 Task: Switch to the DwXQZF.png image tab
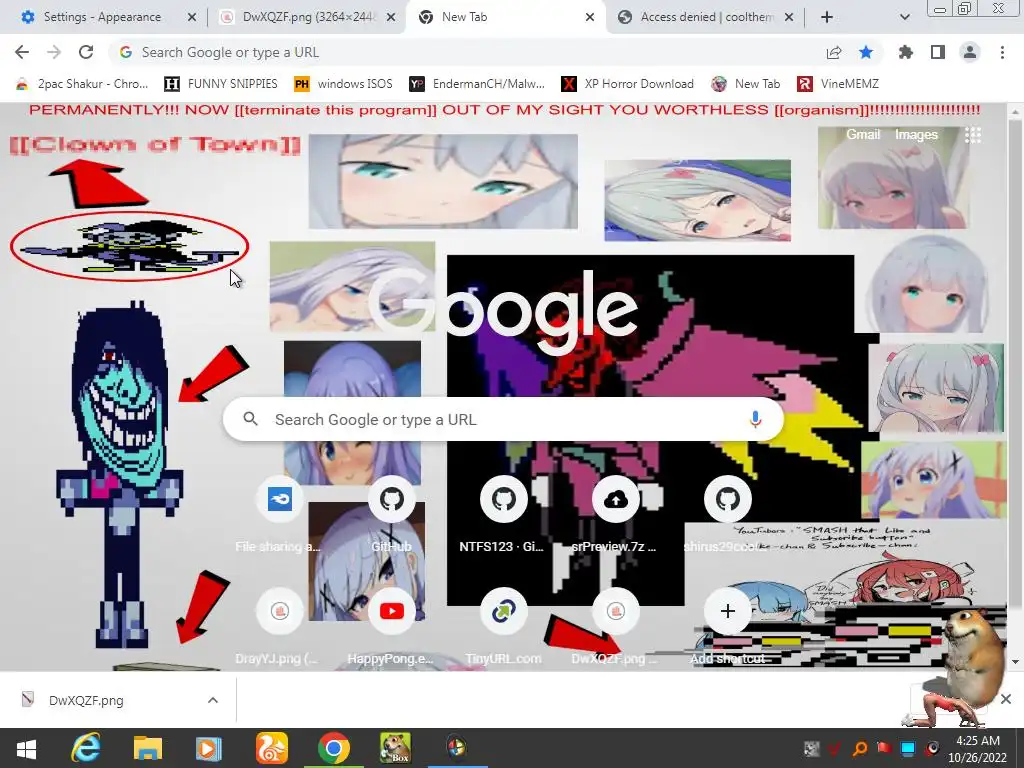point(307,17)
